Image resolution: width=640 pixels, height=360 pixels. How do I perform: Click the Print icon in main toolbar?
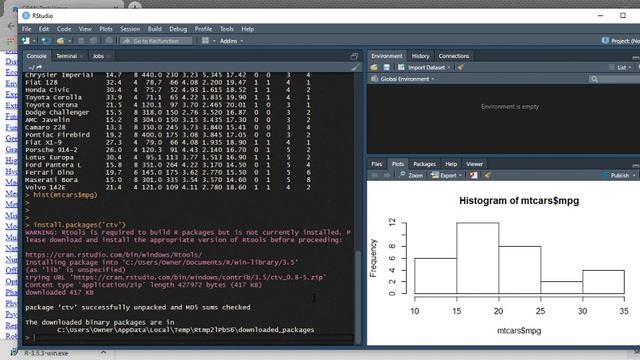109,40
